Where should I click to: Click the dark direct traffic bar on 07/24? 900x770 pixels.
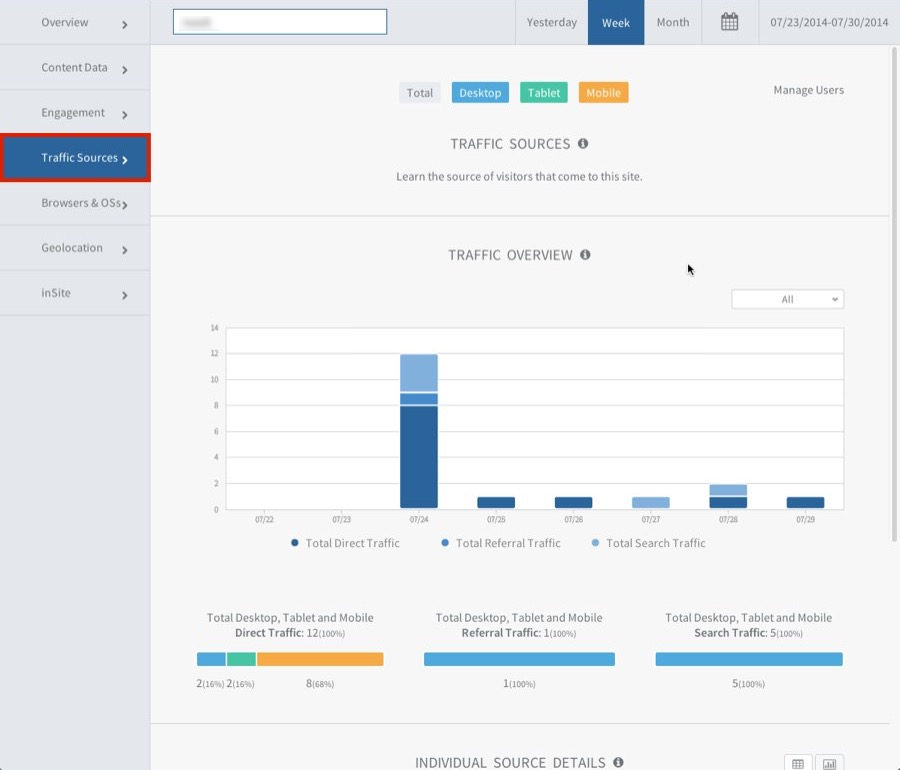(x=418, y=457)
